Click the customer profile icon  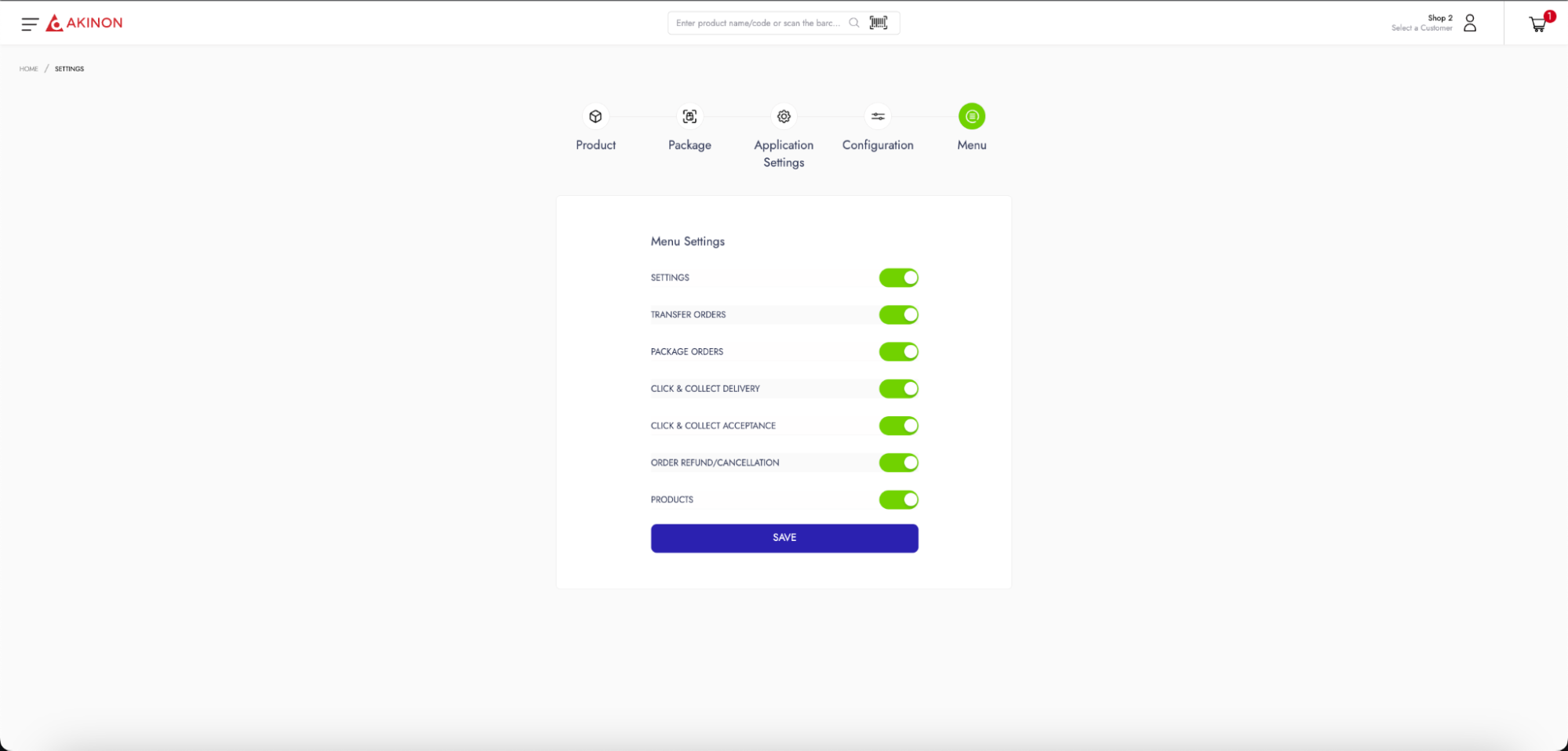[x=1469, y=23]
